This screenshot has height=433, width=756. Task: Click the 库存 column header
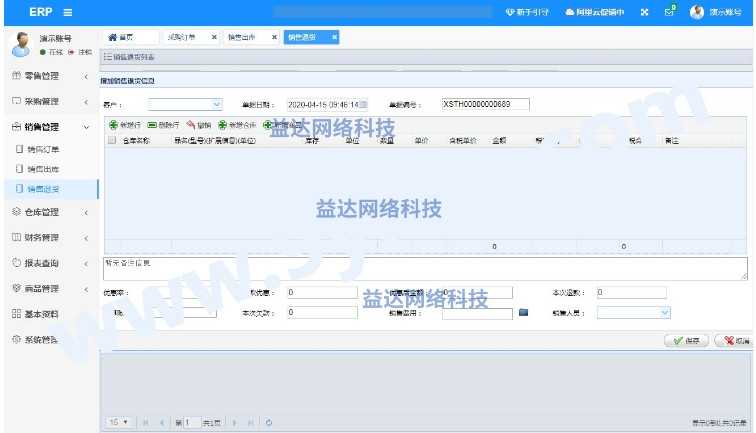[312, 140]
